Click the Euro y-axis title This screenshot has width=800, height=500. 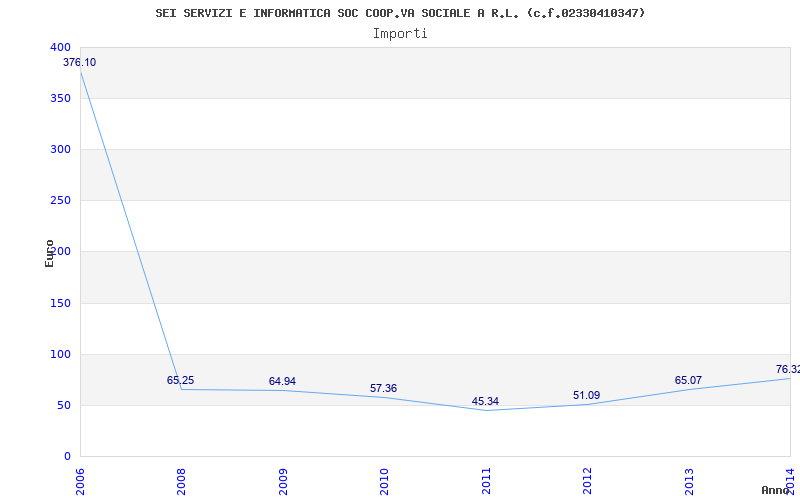pos(49,253)
